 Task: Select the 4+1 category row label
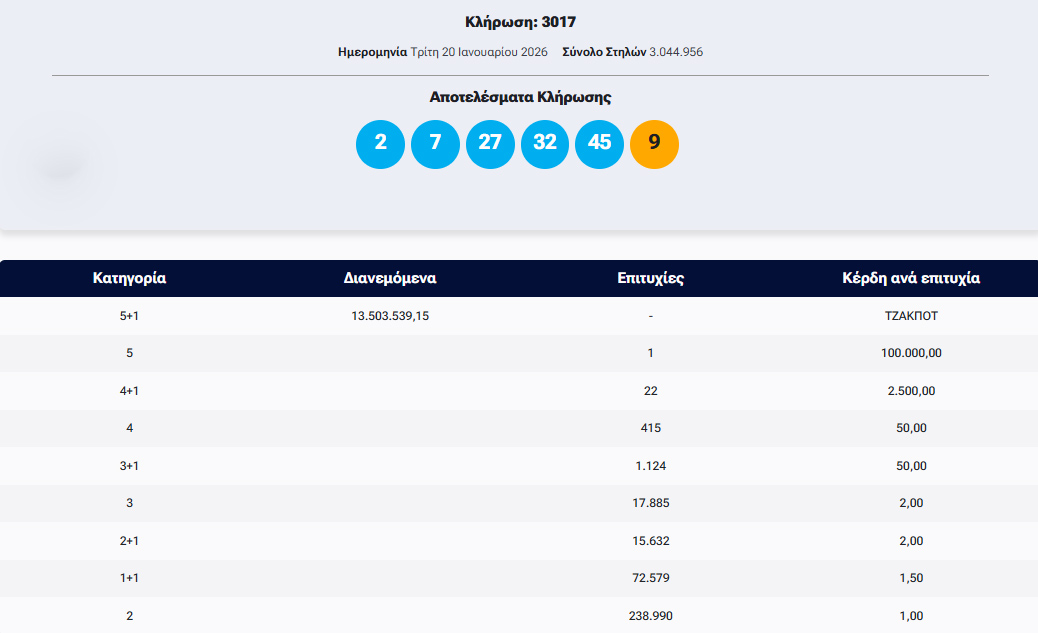[129, 391]
